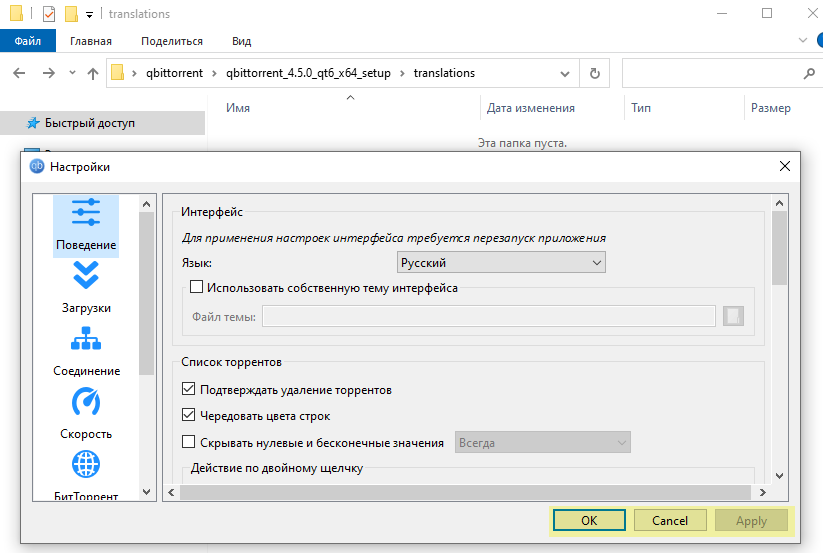823x553 pixels.
Task: Click the Explorer back arrow
Action: point(21,73)
